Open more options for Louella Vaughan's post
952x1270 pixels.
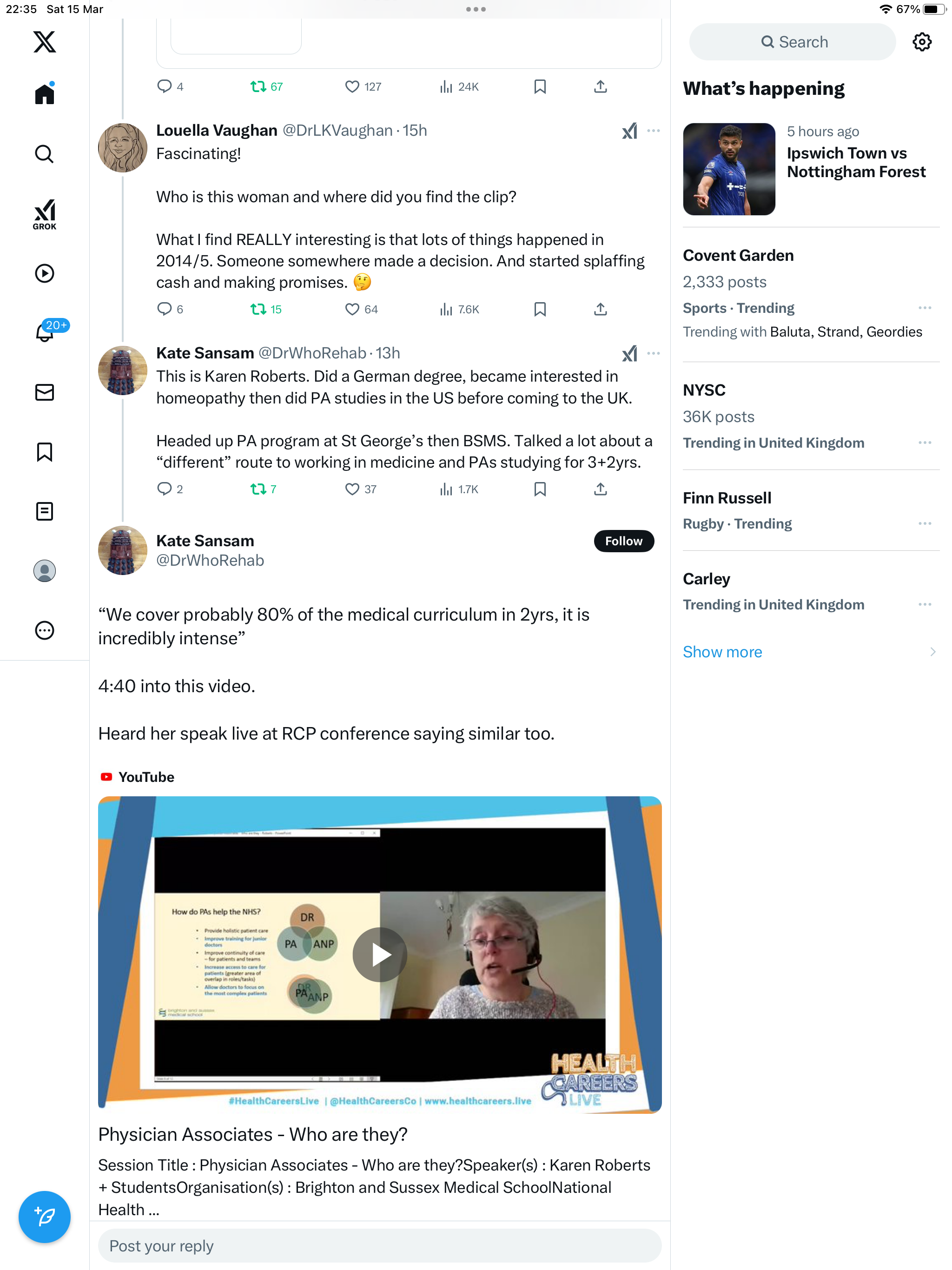[654, 130]
